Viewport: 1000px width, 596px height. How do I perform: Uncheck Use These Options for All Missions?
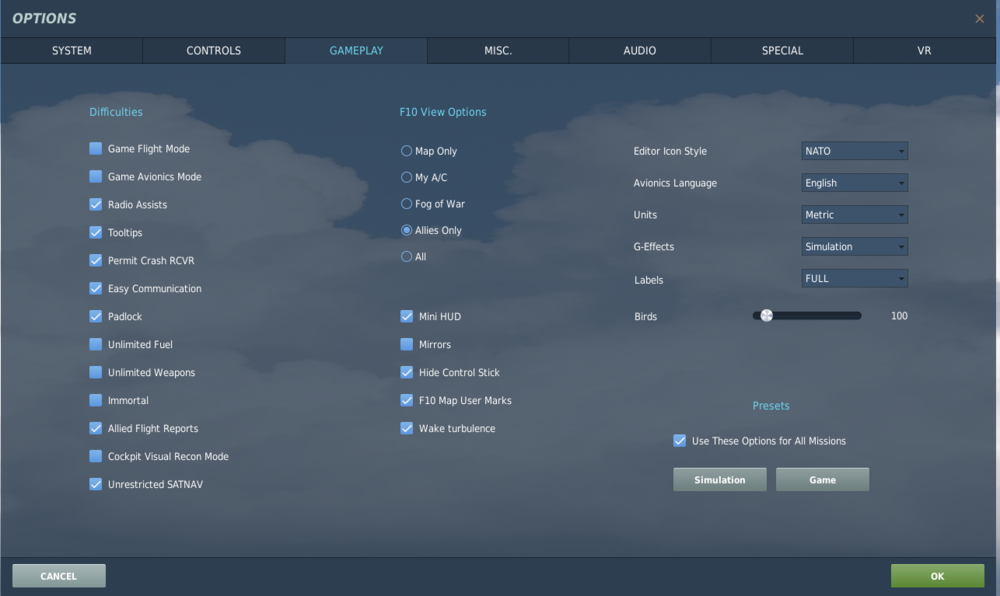pos(678,441)
